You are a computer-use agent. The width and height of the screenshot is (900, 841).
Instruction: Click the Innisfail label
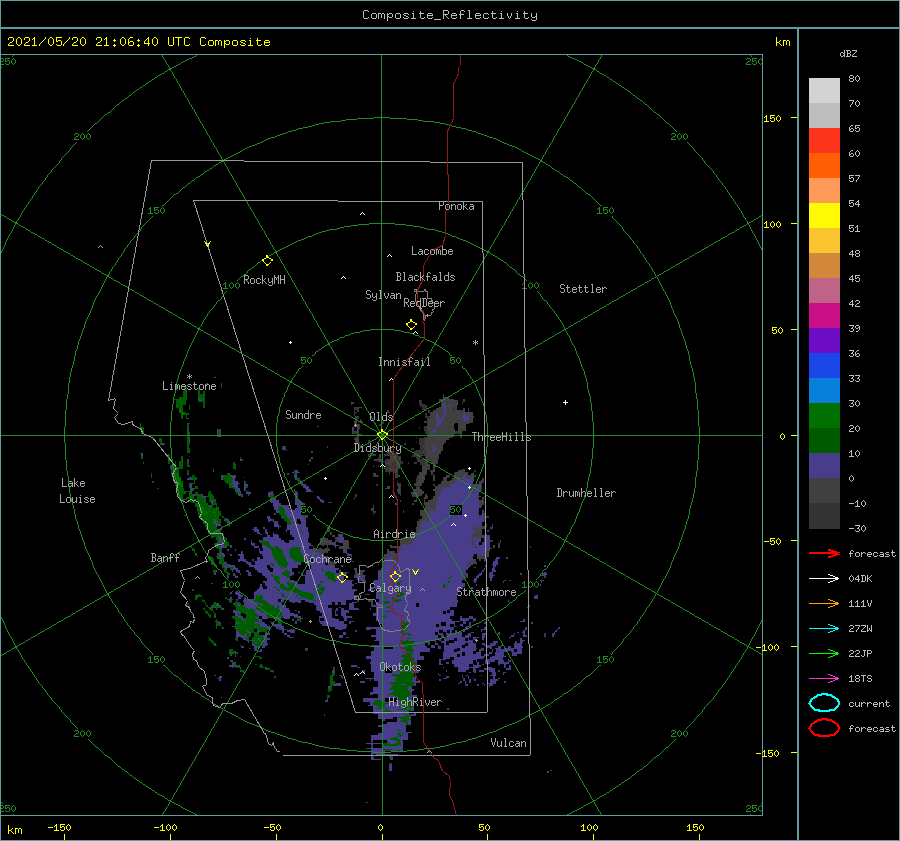(404, 362)
